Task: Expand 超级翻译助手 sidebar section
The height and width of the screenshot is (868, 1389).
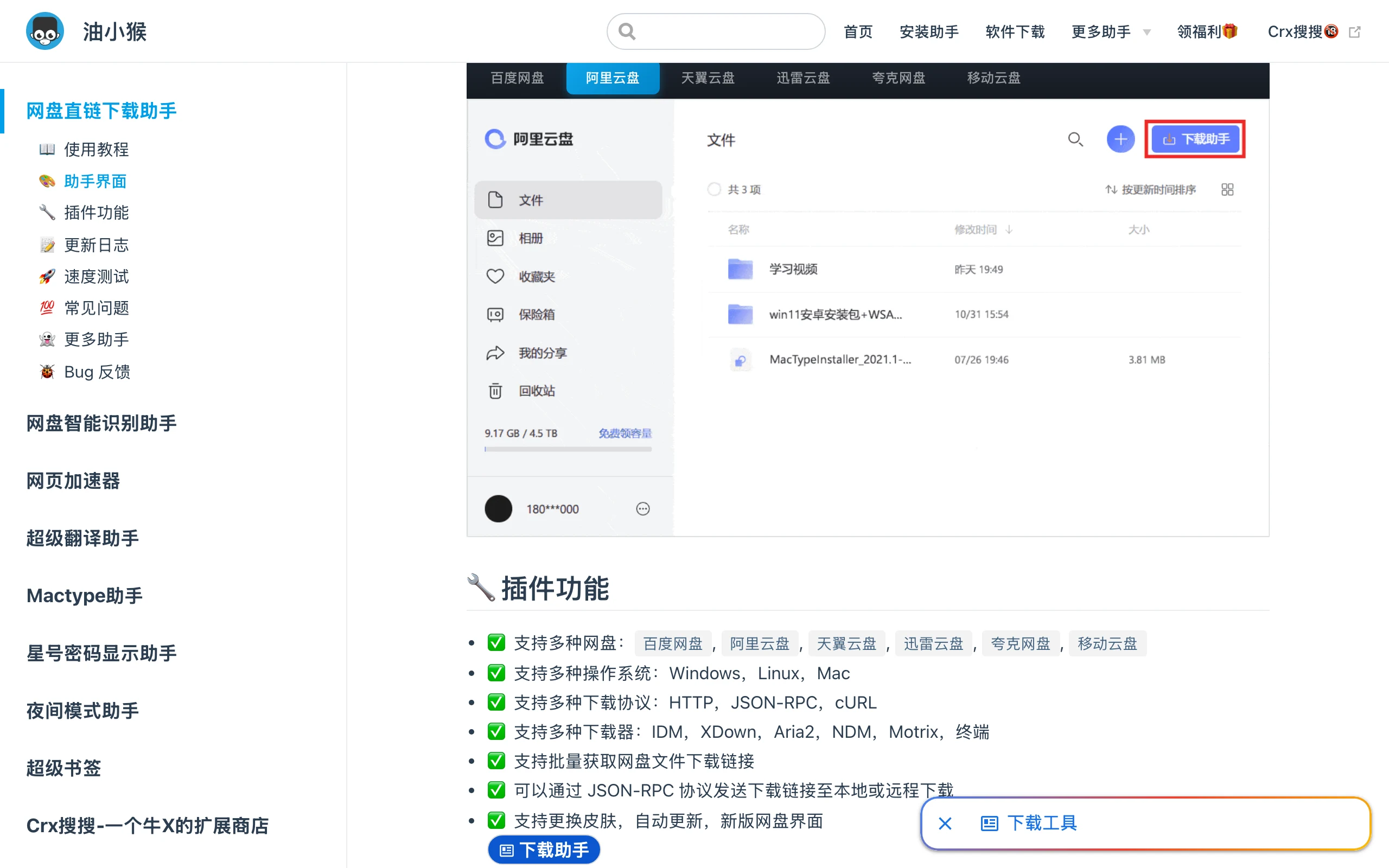Action: [82, 538]
